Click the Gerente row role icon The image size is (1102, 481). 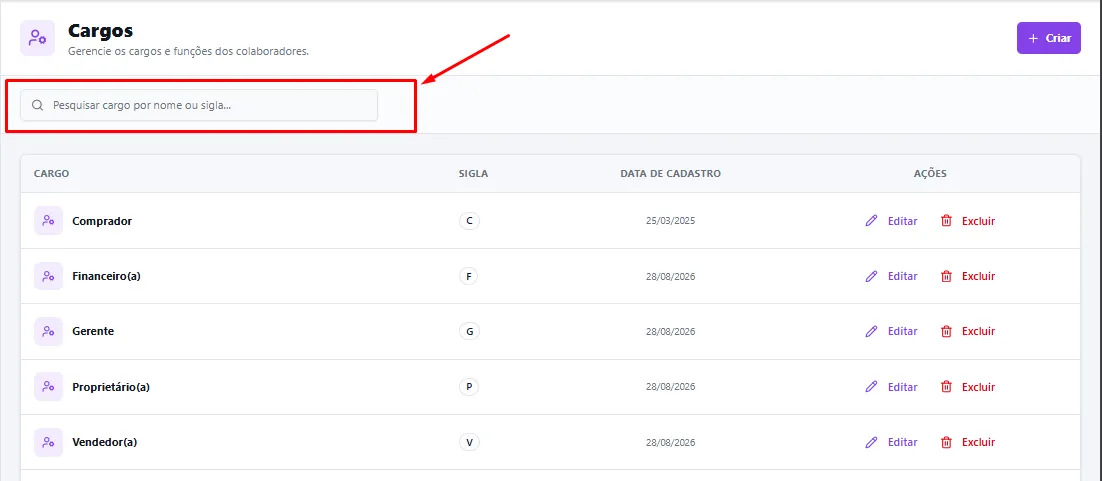[x=48, y=331]
